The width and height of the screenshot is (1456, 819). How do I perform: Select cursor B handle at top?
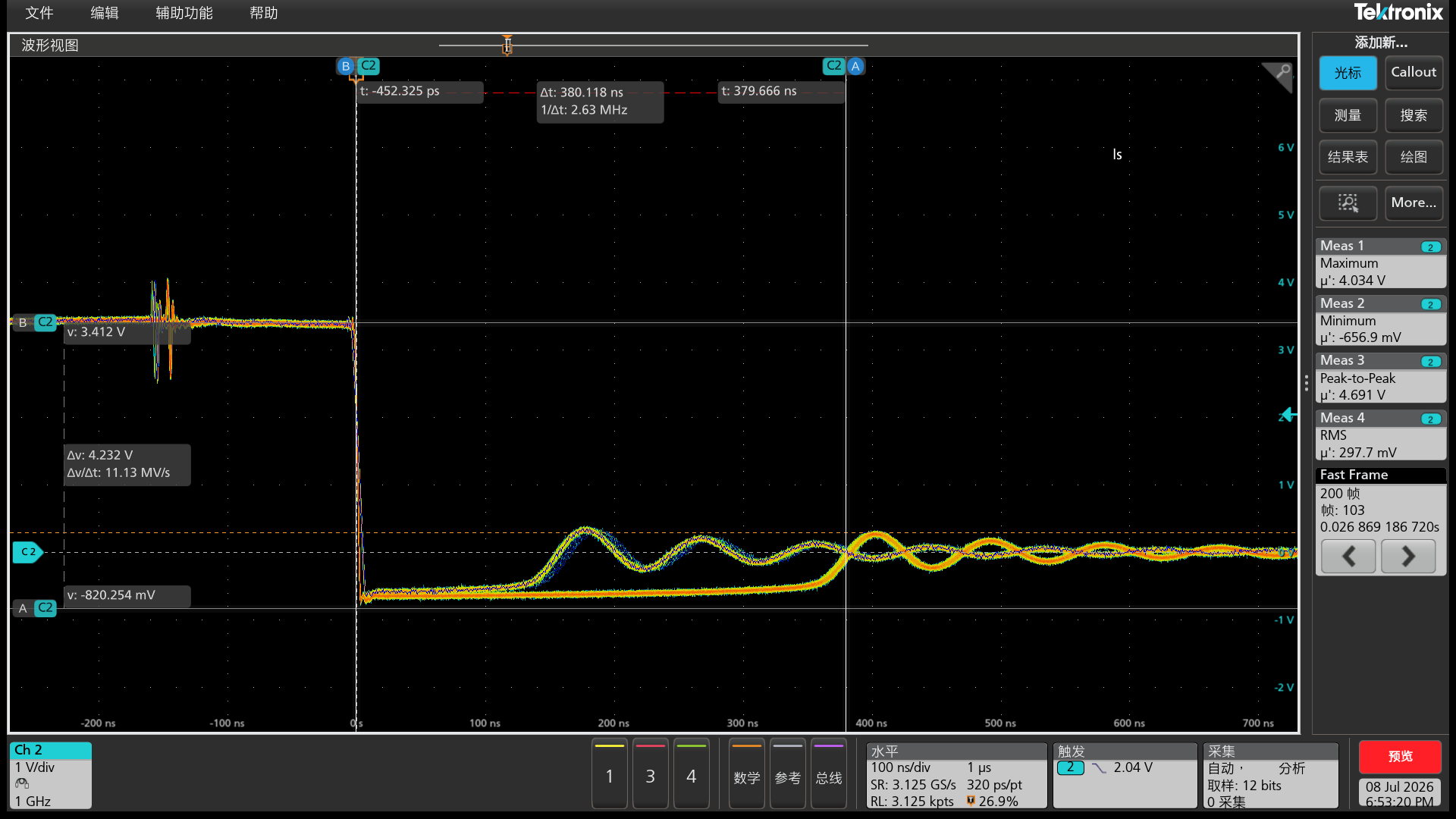(346, 66)
